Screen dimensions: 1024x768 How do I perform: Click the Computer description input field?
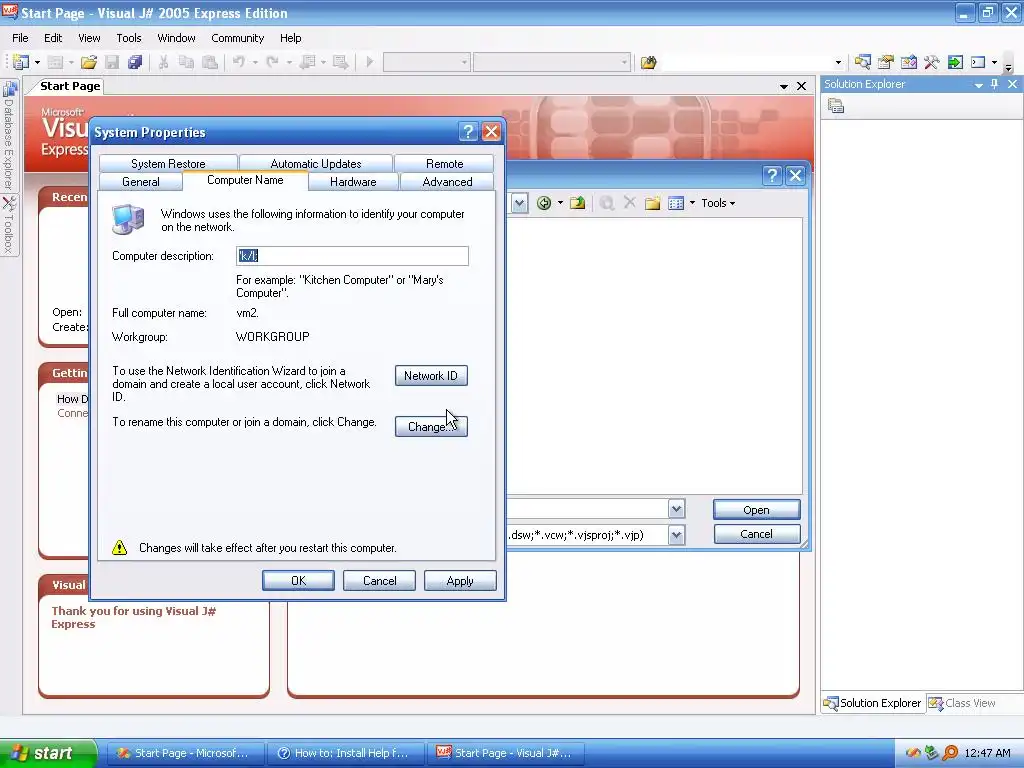[352, 256]
